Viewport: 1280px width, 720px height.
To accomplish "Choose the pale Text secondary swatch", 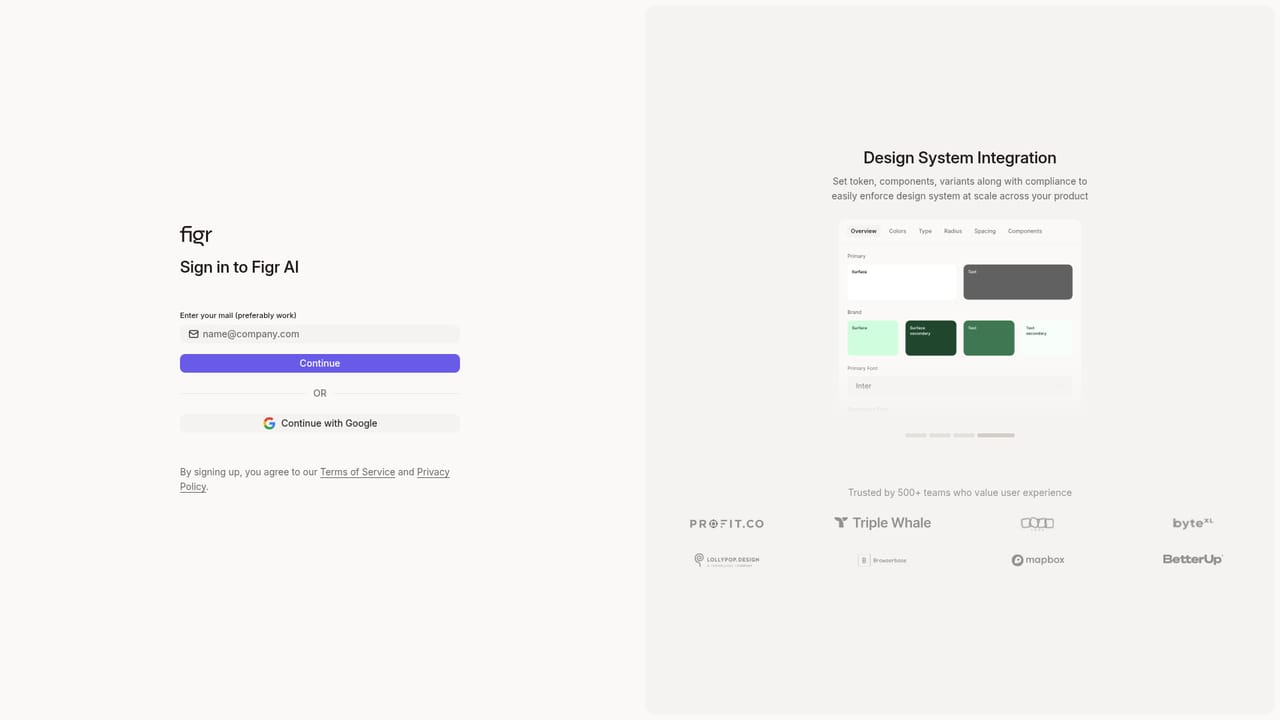I will pos(1047,338).
